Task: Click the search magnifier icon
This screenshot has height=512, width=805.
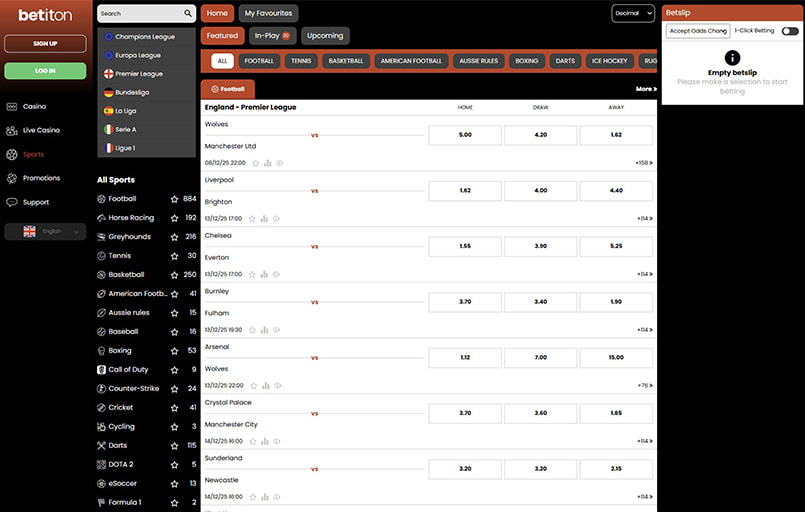Action: tap(188, 13)
